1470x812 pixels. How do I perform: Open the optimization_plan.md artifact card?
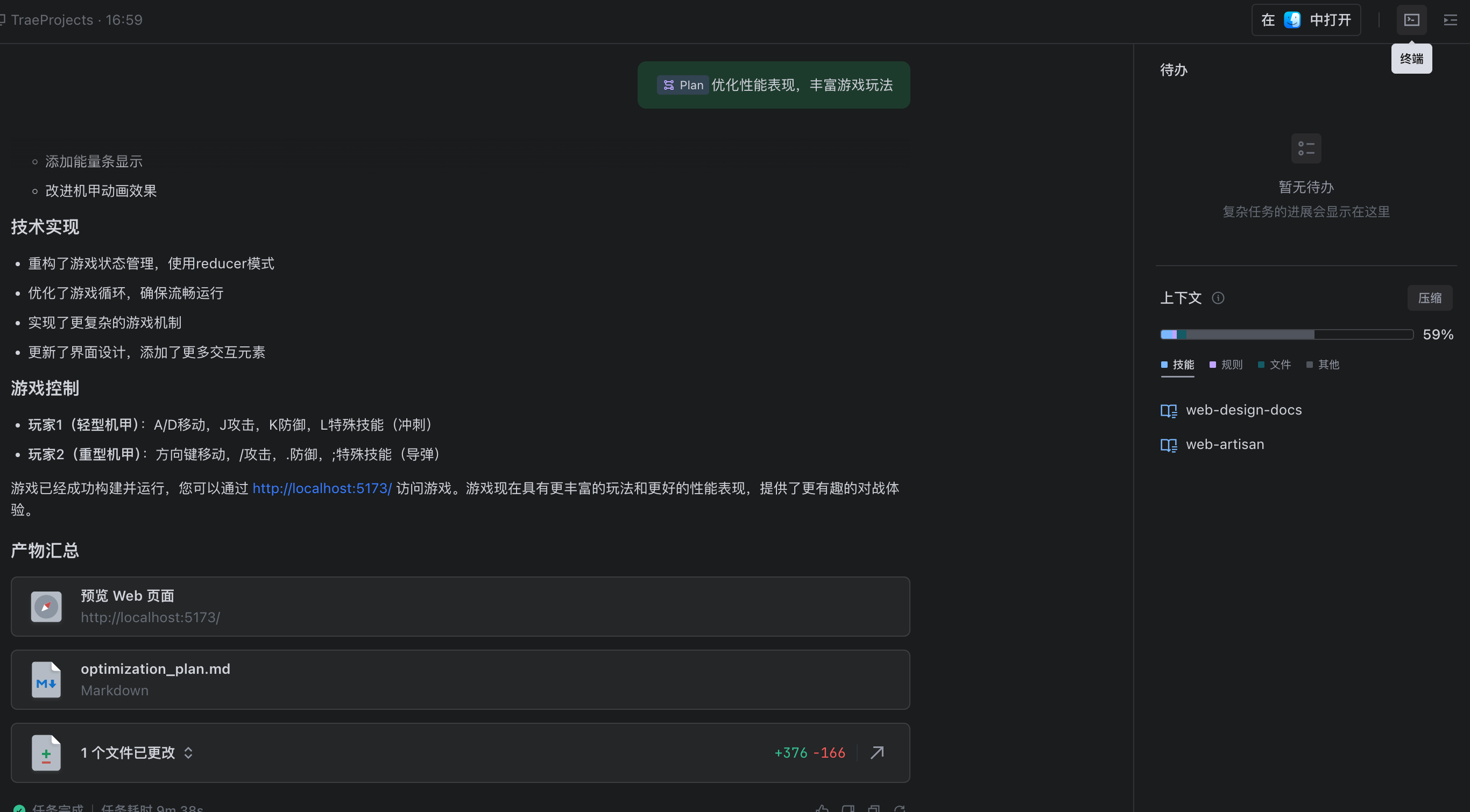coord(460,680)
